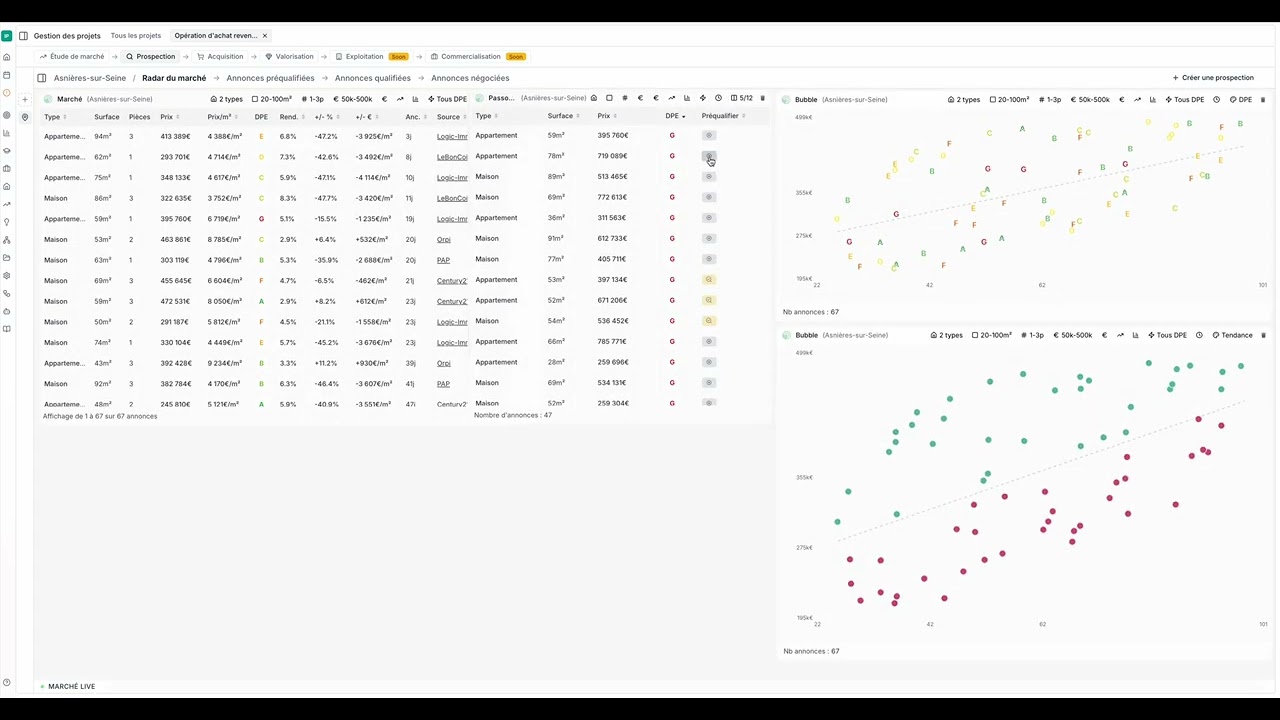
Task: Click the map pin icon below plus button
Action: point(25,117)
